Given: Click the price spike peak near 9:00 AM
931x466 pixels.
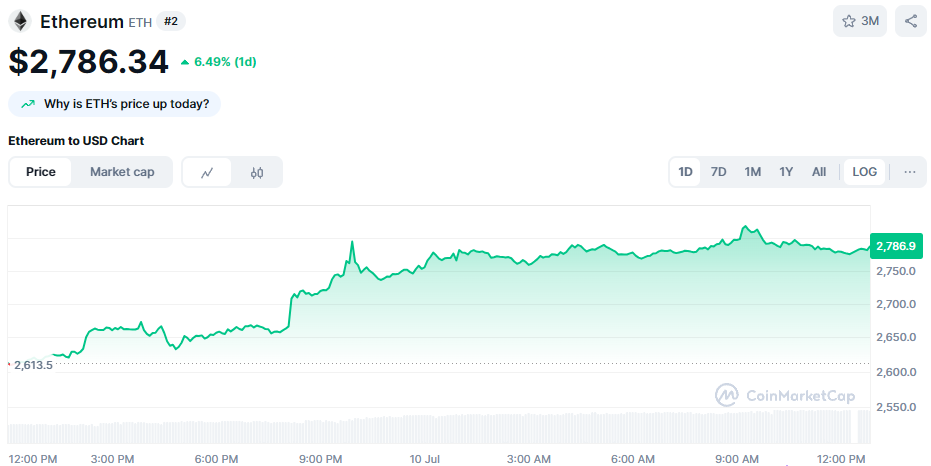Looking at the screenshot, I should [745, 227].
